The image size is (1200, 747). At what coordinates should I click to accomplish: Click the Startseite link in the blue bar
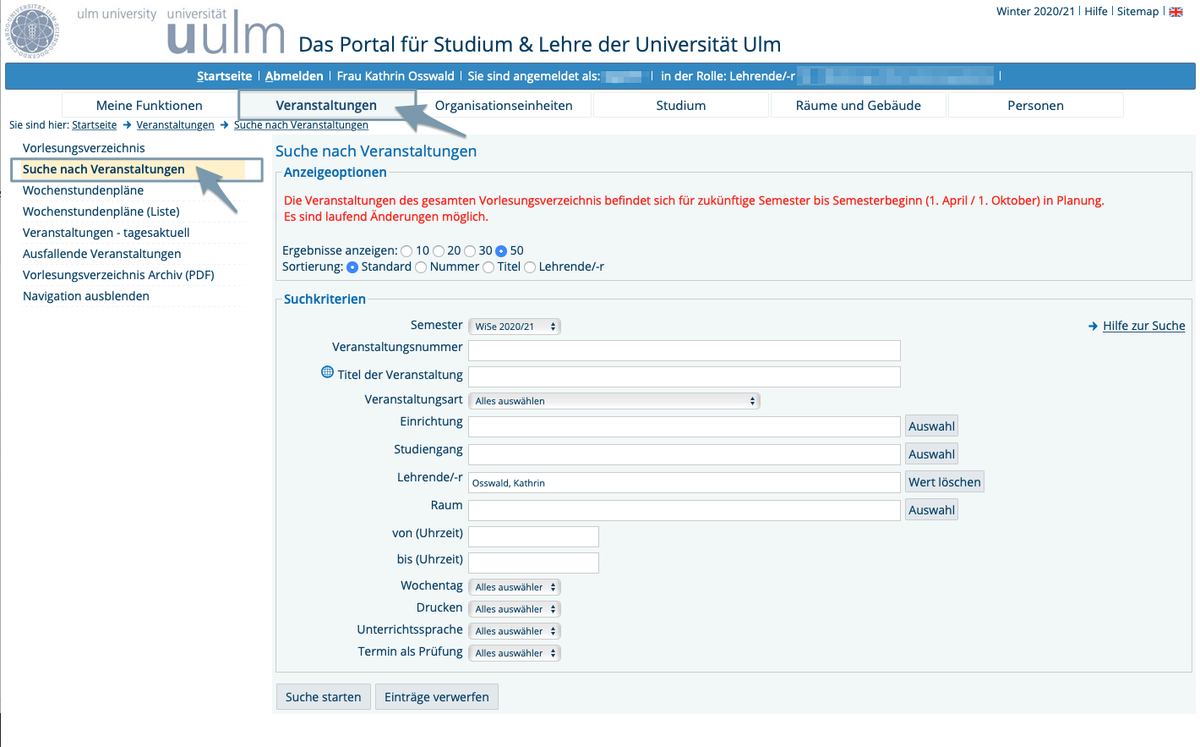pos(224,76)
